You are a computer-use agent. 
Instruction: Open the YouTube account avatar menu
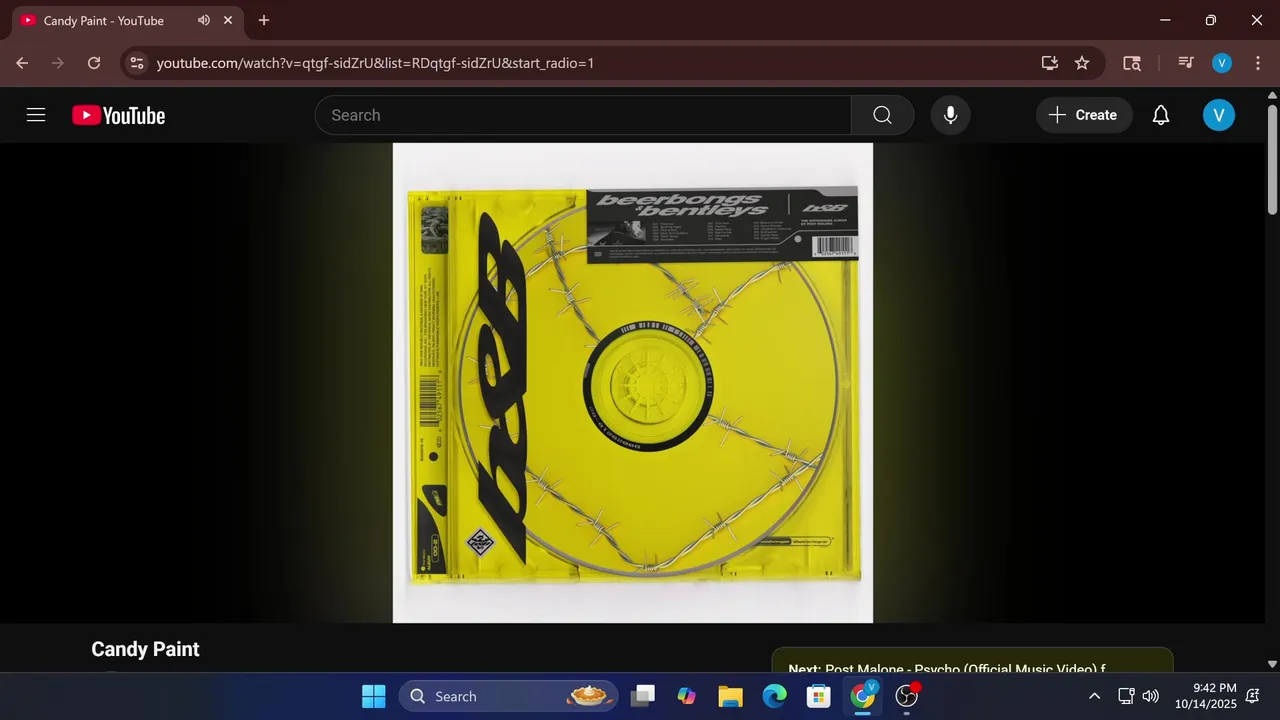coord(1218,115)
